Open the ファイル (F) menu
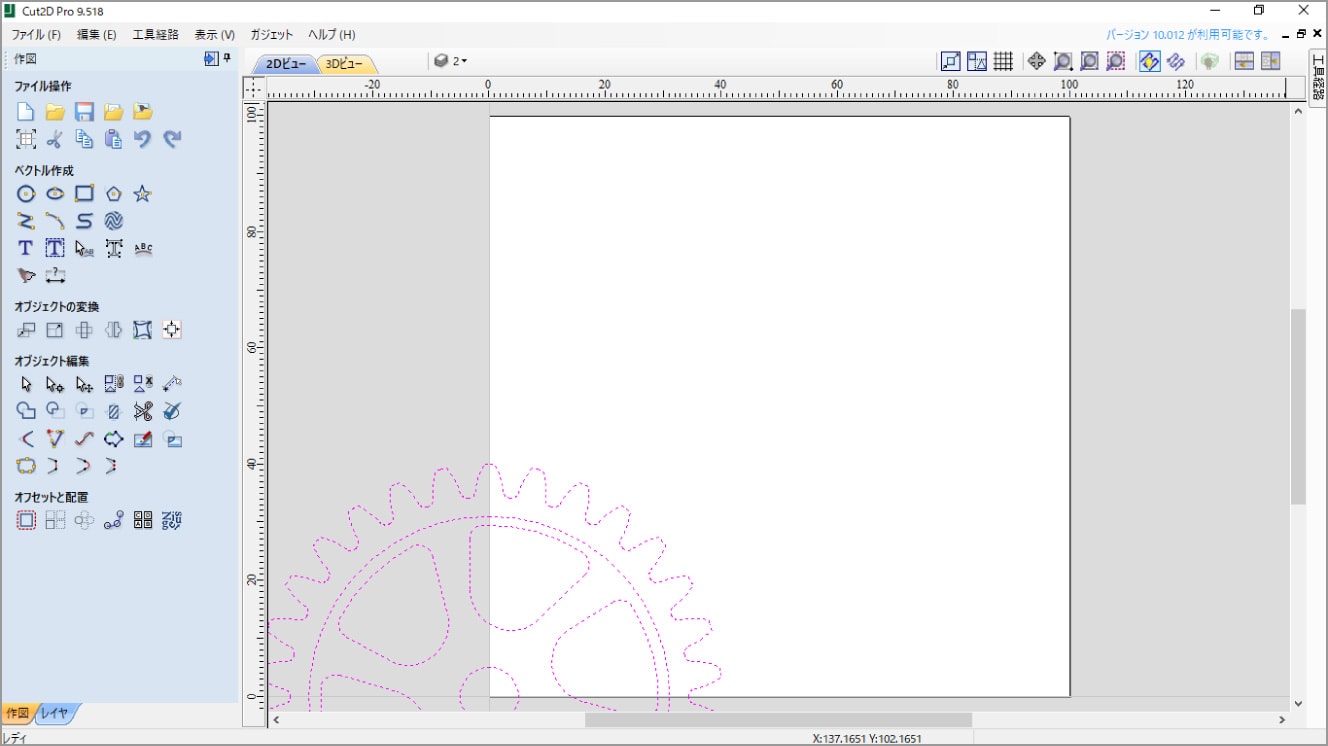This screenshot has height=746, width=1328. tap(36, 34)
